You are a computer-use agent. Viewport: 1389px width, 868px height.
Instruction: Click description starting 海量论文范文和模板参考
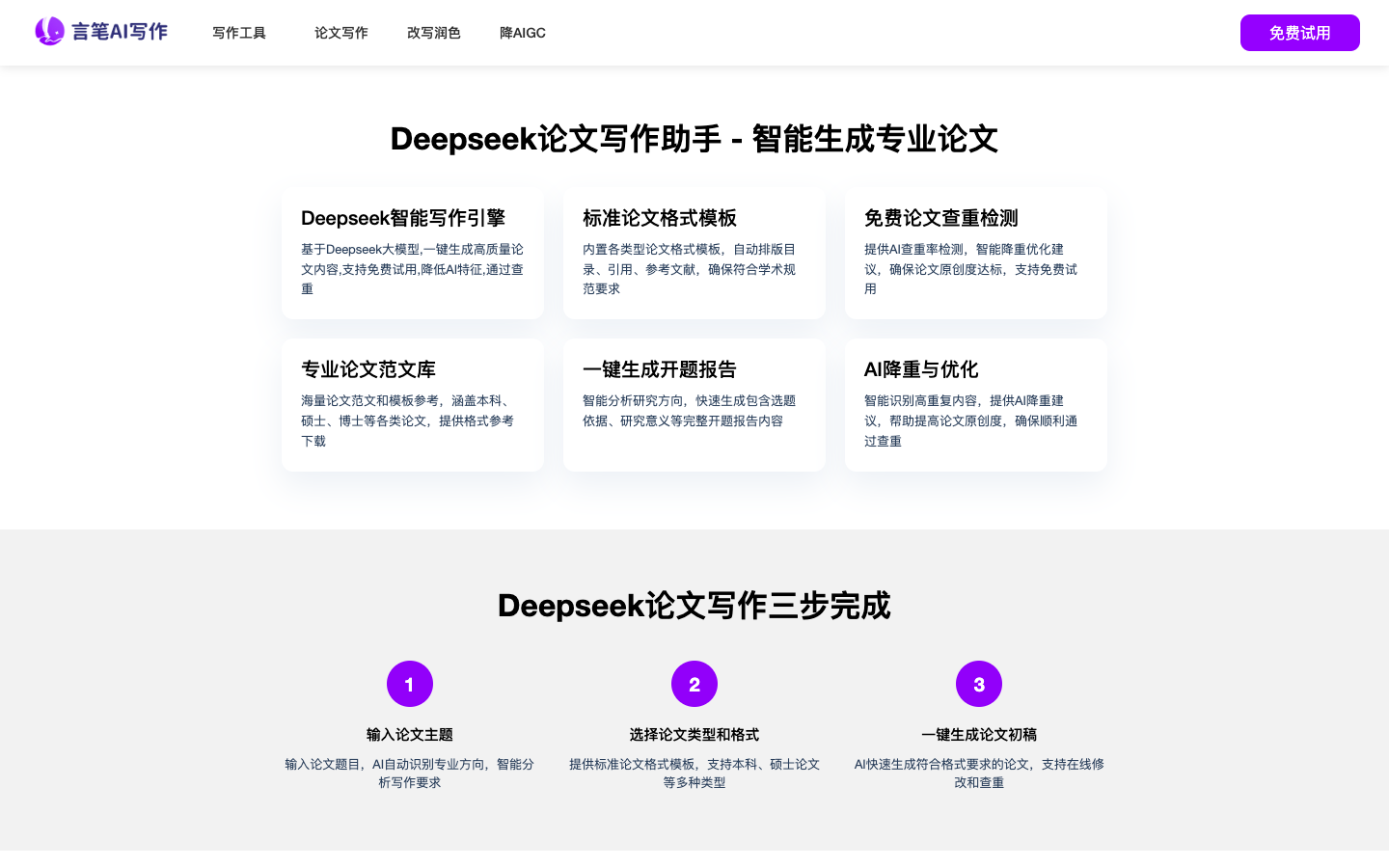(x=408, y=420)
